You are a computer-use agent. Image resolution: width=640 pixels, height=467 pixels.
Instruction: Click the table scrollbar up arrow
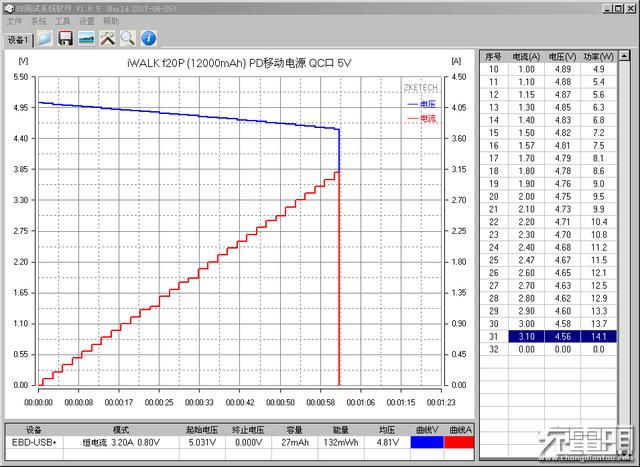click(624, 56)
